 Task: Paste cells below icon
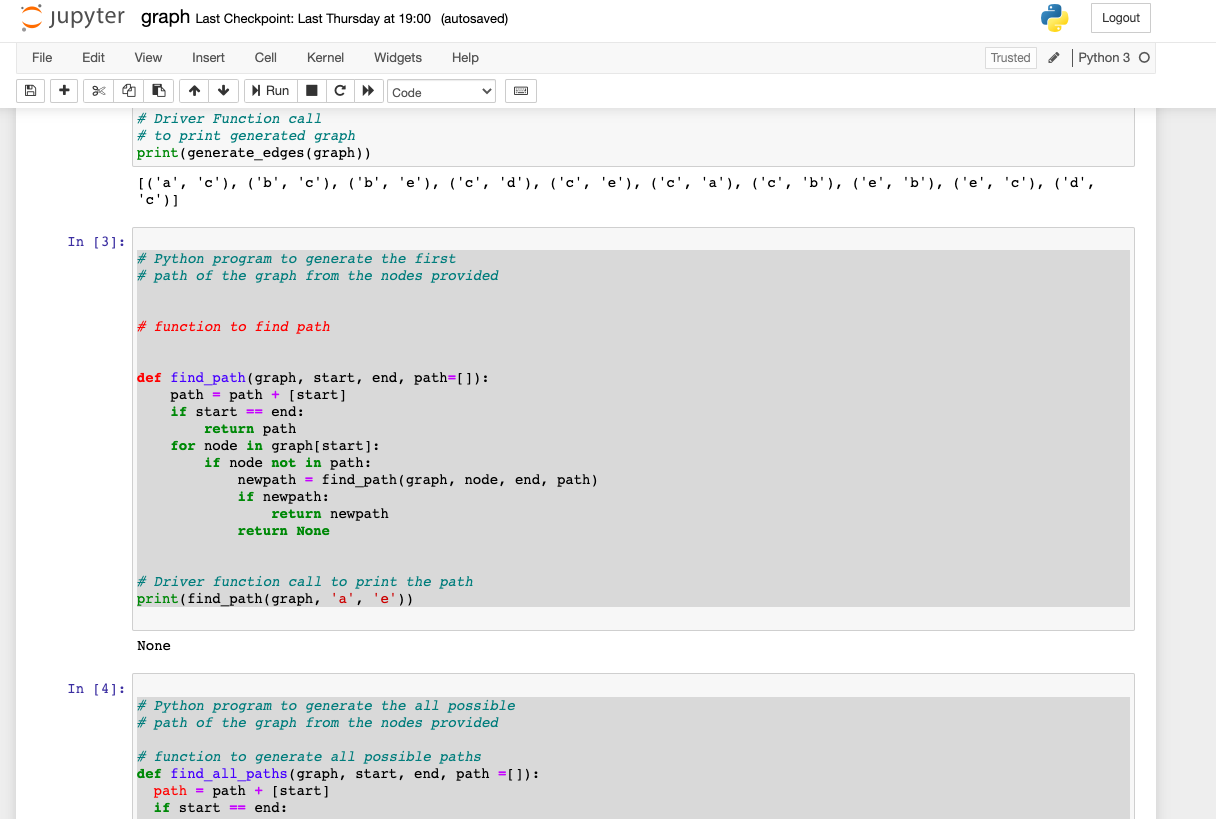pos(158,91)
